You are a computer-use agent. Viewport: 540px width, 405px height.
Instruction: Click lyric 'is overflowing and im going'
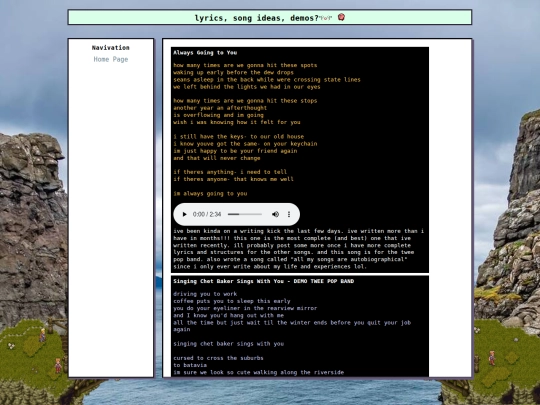point(218,115)
